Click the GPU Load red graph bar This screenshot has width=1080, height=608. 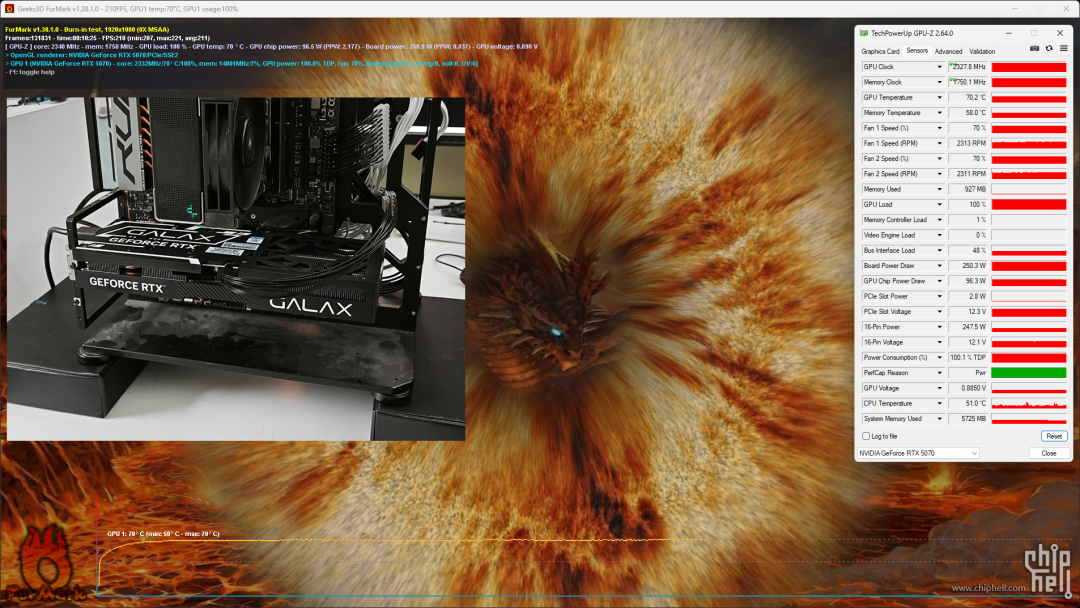pyautogui.click(x=1029, y=205)
